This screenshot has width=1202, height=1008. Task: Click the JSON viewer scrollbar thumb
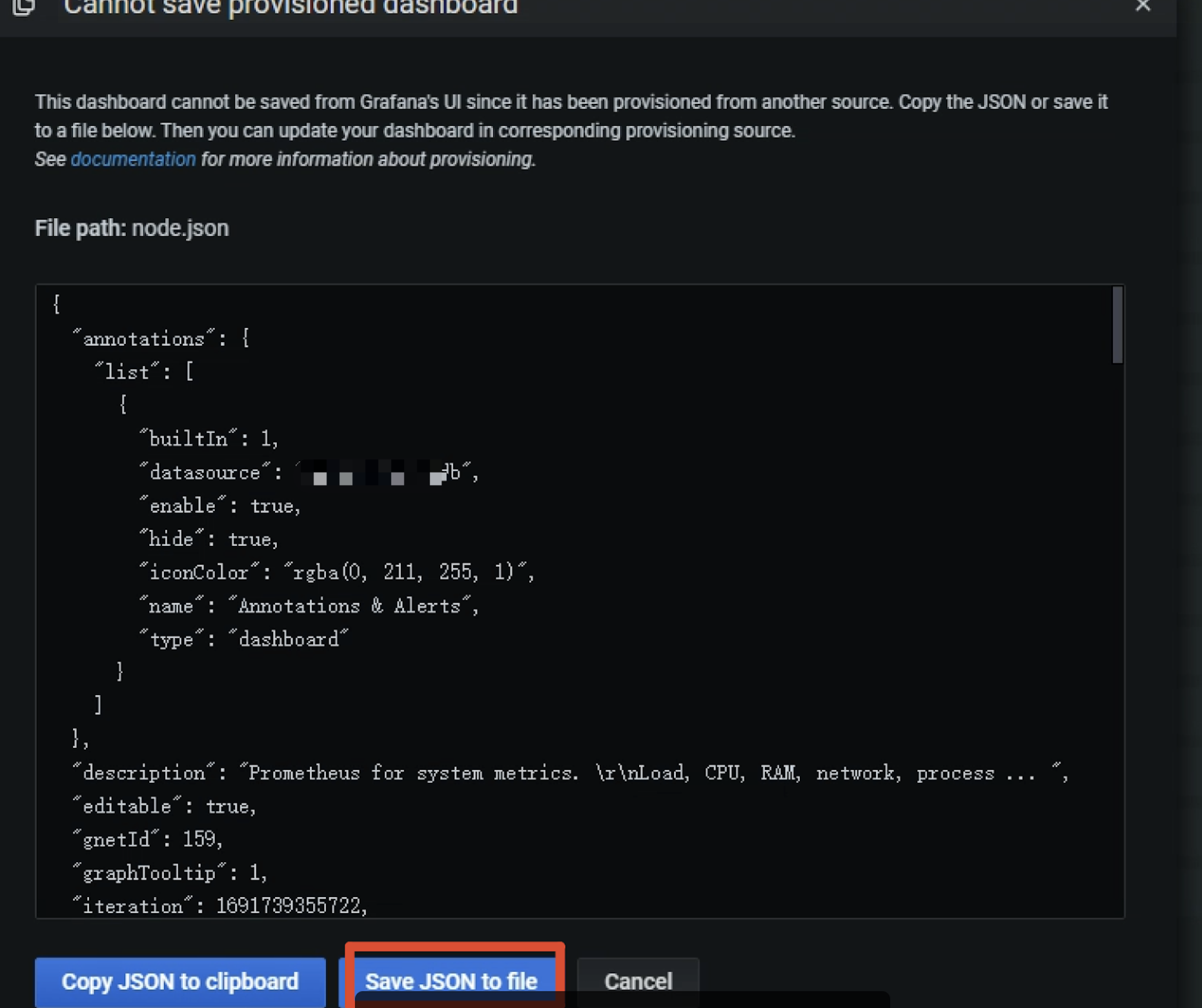point(1117,325)
